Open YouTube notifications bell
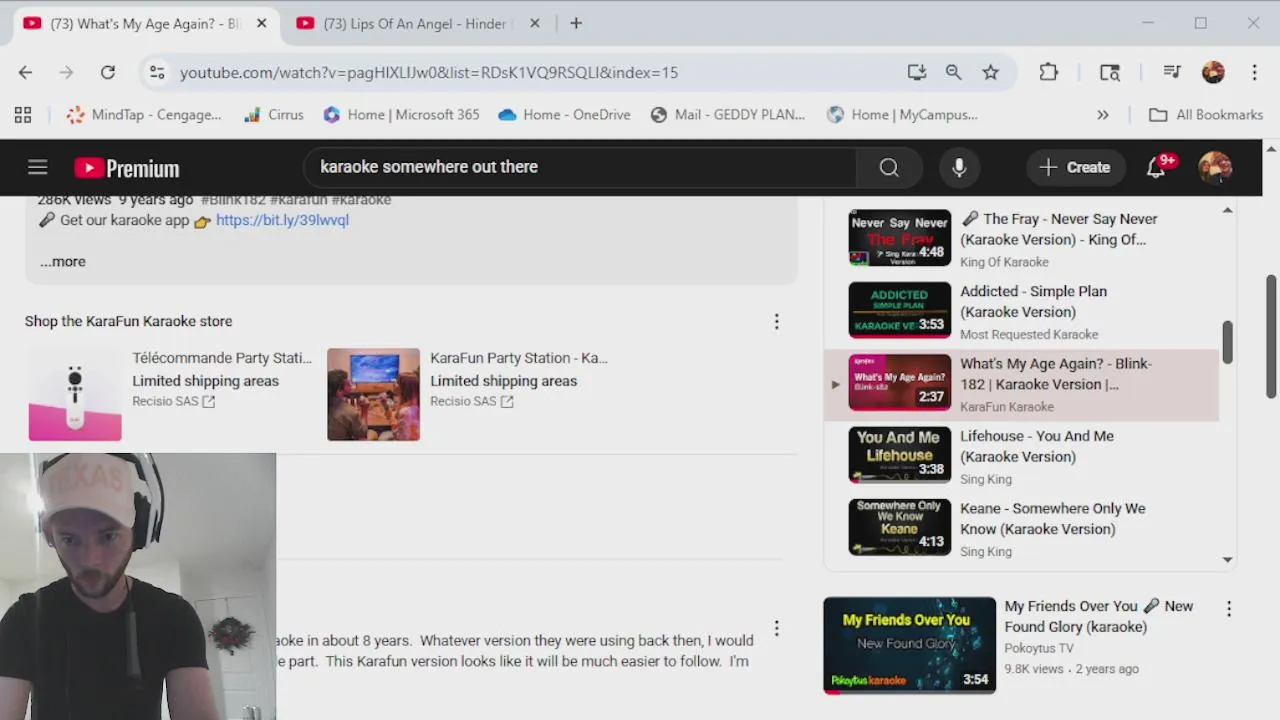Screen dimensions: 1280x720 pyautogui.click(x=1156, y=167)
